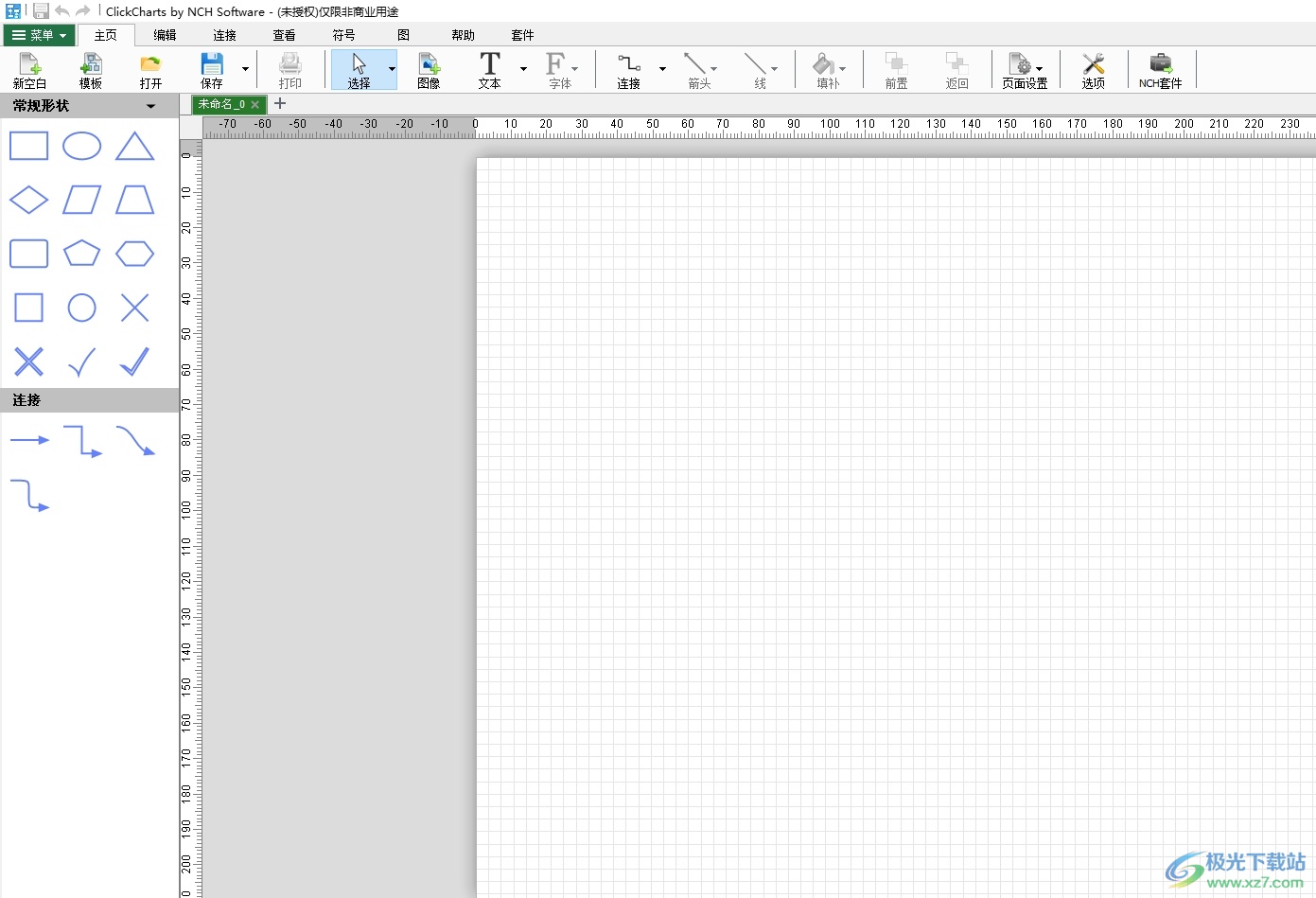Screen dimensions: 1316x898
Task: Open the Text (文本) dropdown arrow
Action: click(523, 69)
